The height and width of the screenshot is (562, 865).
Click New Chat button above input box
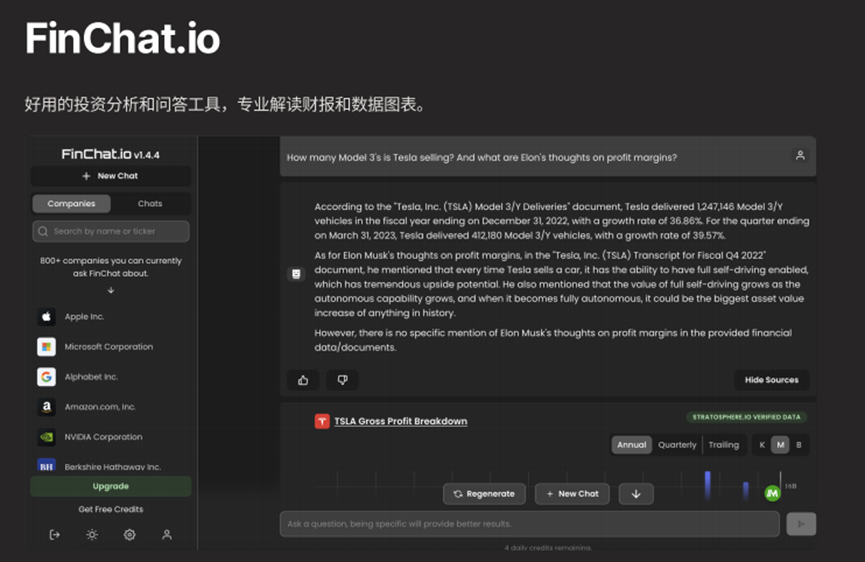click(572, 494)
